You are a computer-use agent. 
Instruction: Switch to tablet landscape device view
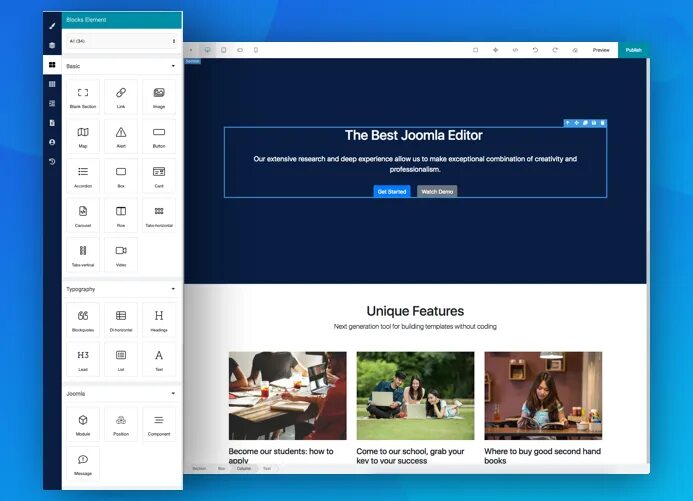click(x=240, y=50)
